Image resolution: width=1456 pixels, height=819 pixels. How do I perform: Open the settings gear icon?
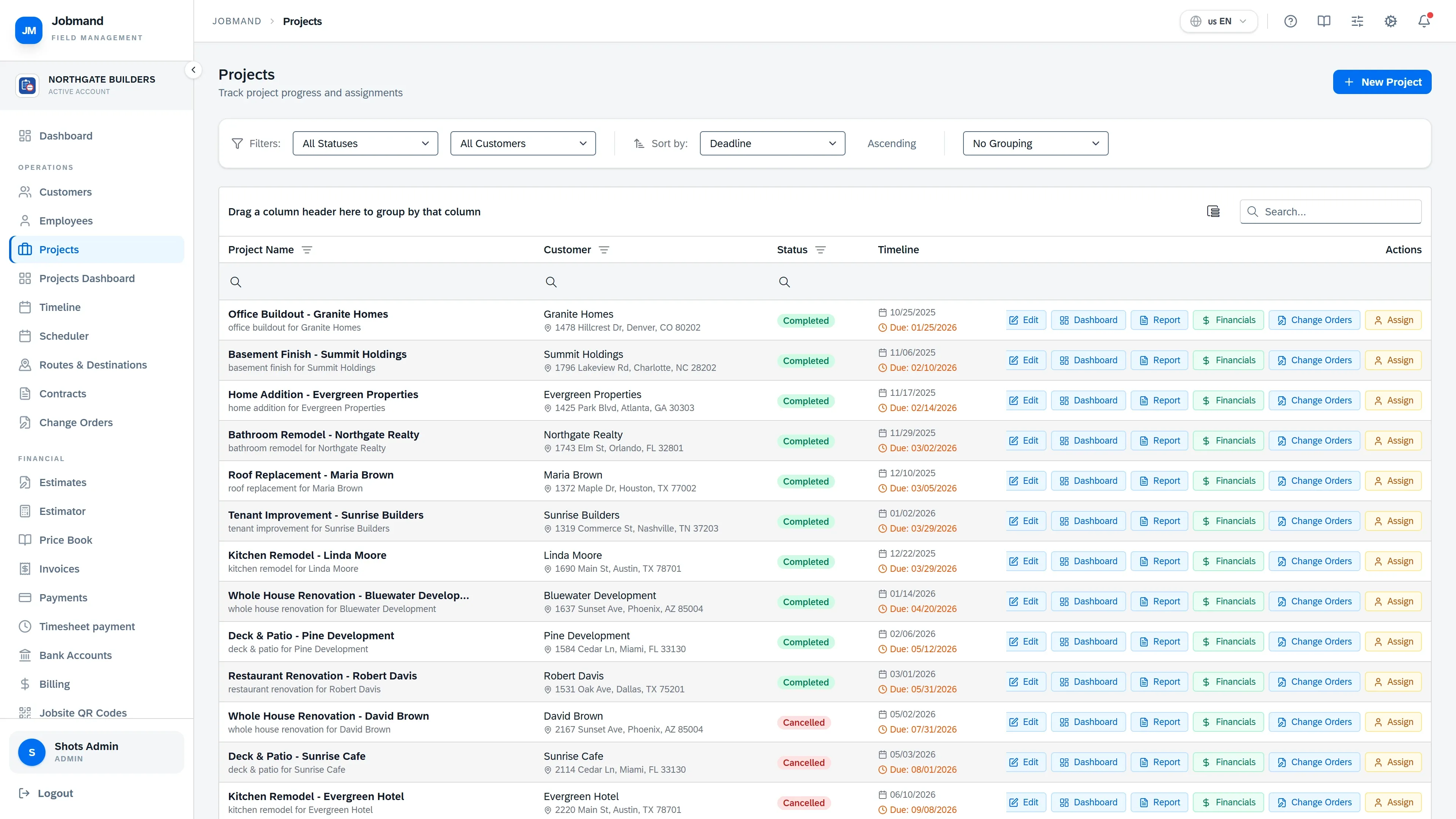(x=1390, y=22)
